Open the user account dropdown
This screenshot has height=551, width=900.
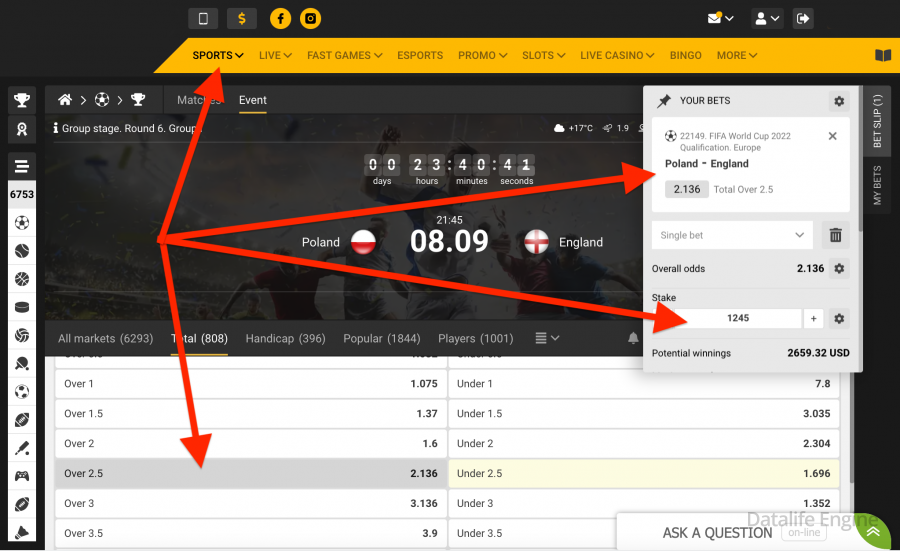767,18
